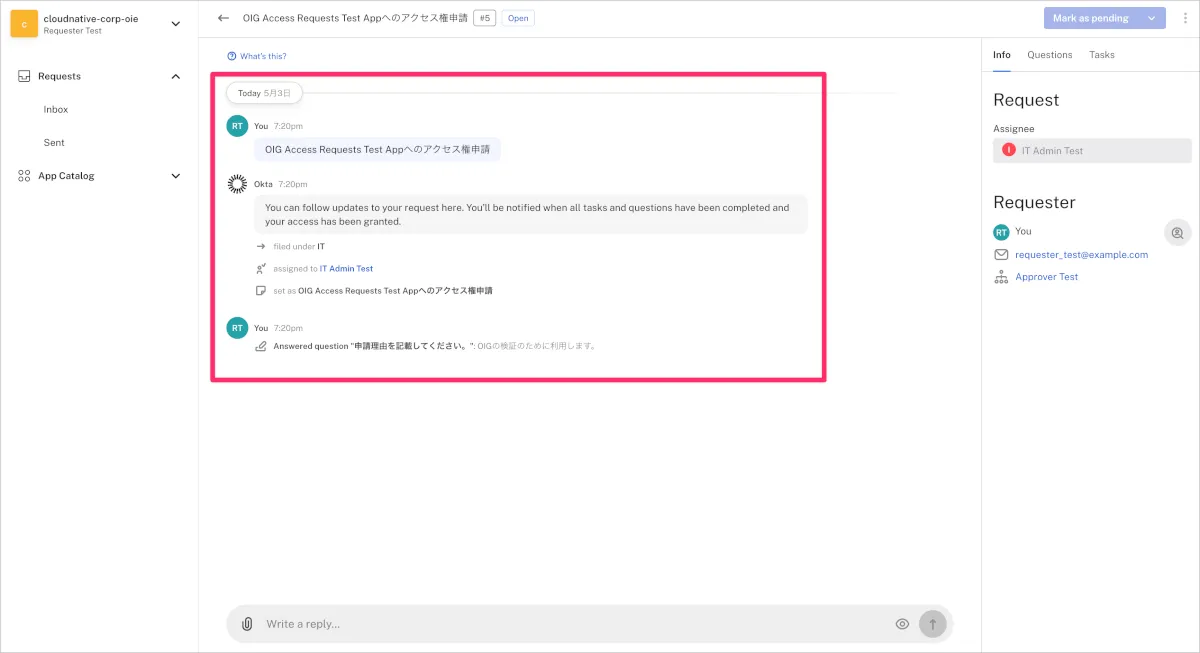Screen dimensions: 1200x653
Task: Click the paperclip attachment icon
Action: [x=247, y=624]
